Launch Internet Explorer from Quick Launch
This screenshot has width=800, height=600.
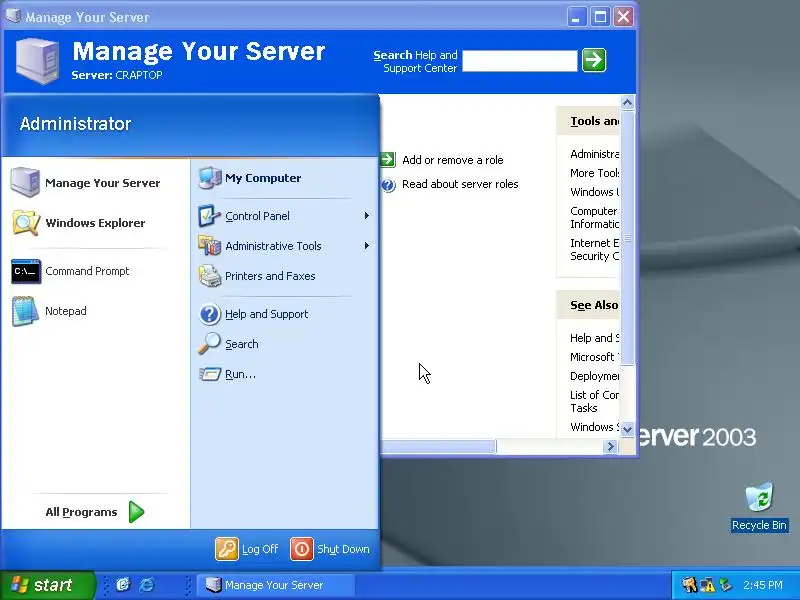pos(147,585)
